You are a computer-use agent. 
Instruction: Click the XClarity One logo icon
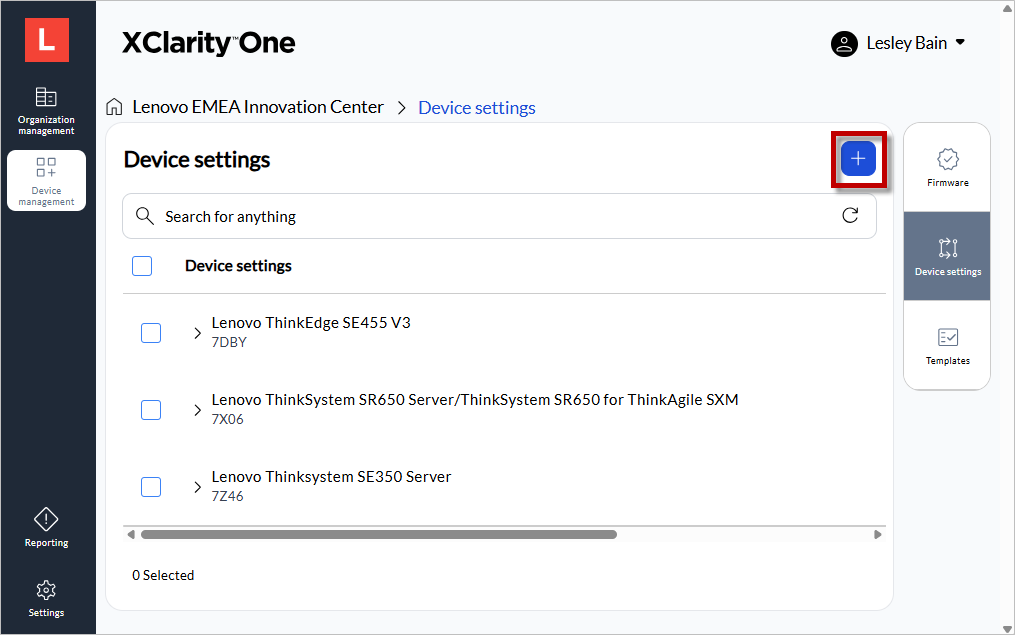point(46,39)
